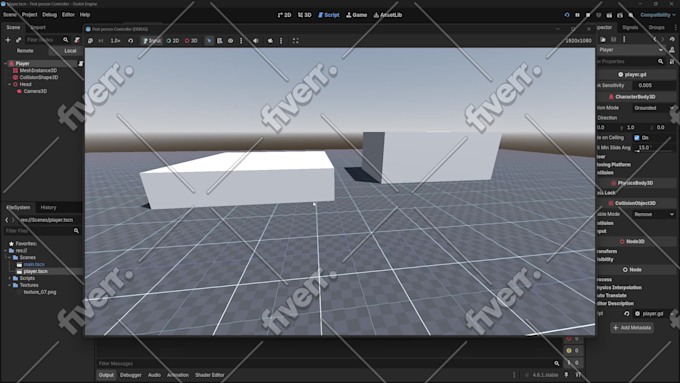Collapse the Head node in scene tree
Screen dimensions: 680x383
click(10, 84)
